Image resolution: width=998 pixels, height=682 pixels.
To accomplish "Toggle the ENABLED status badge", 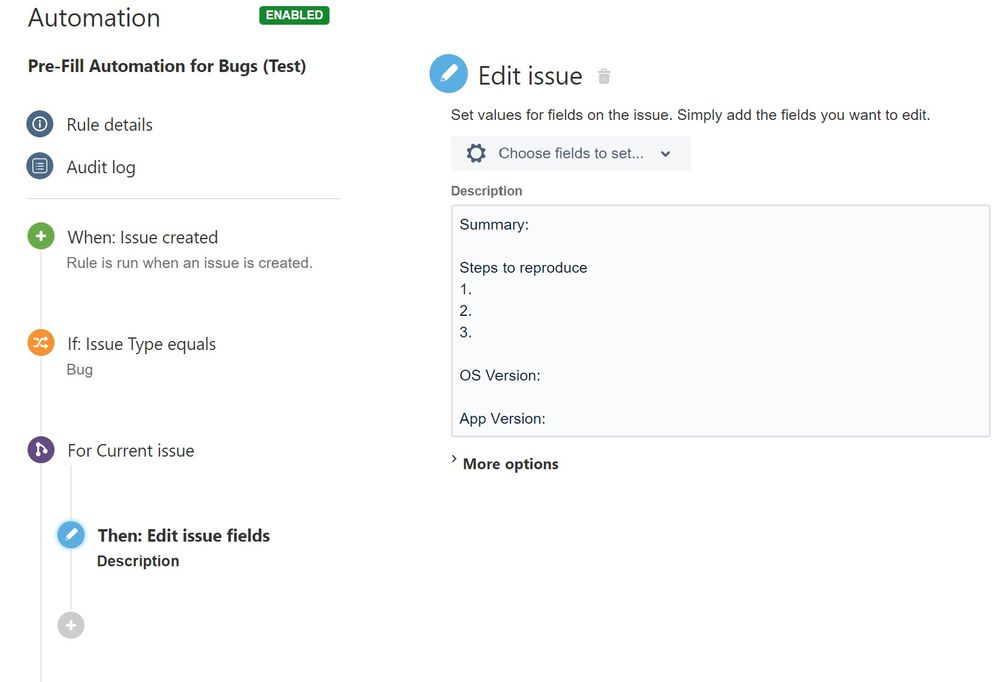I will point(294,15).
